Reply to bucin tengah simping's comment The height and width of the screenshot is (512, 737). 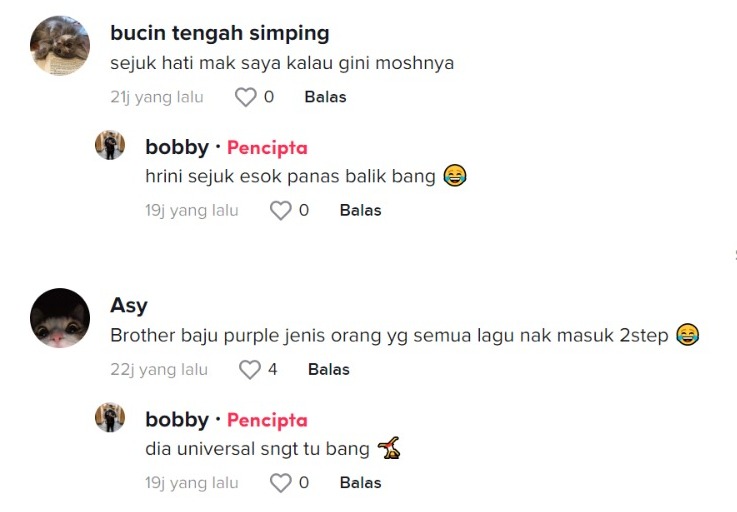pos(325,97)
